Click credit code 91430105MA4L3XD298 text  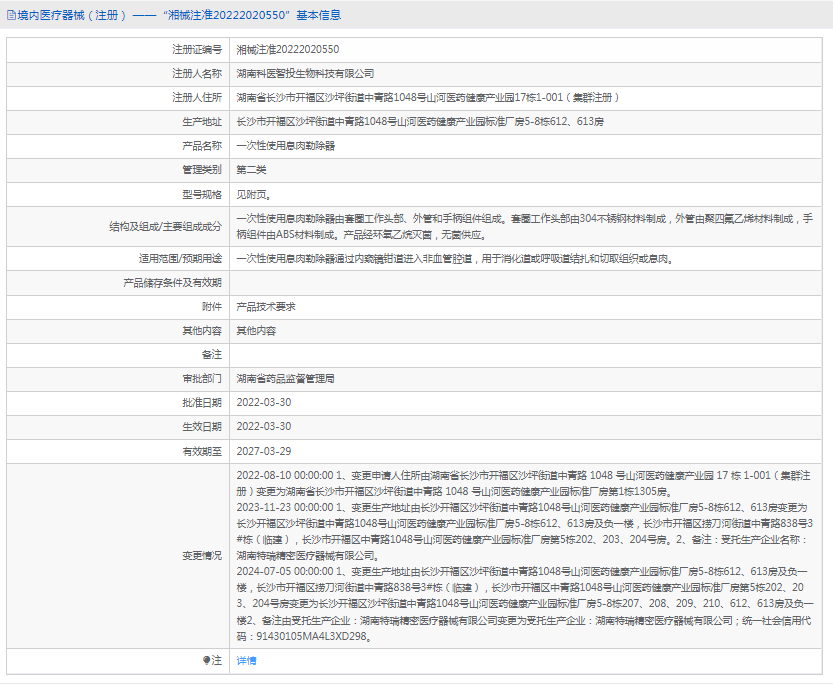click(x=311, y=636)
